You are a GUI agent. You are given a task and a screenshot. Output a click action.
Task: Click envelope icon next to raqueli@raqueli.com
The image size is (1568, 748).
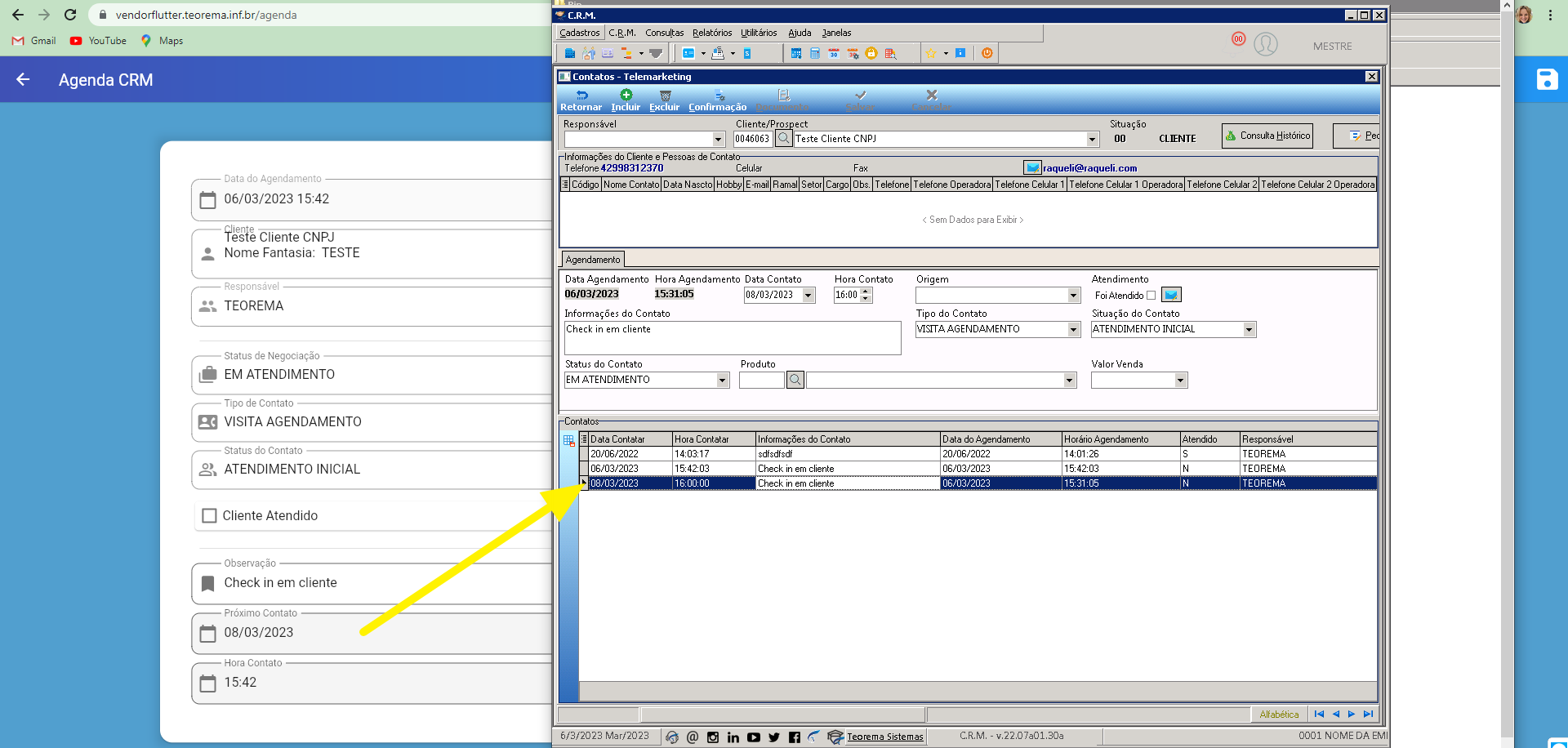[x=1032, y=167]
